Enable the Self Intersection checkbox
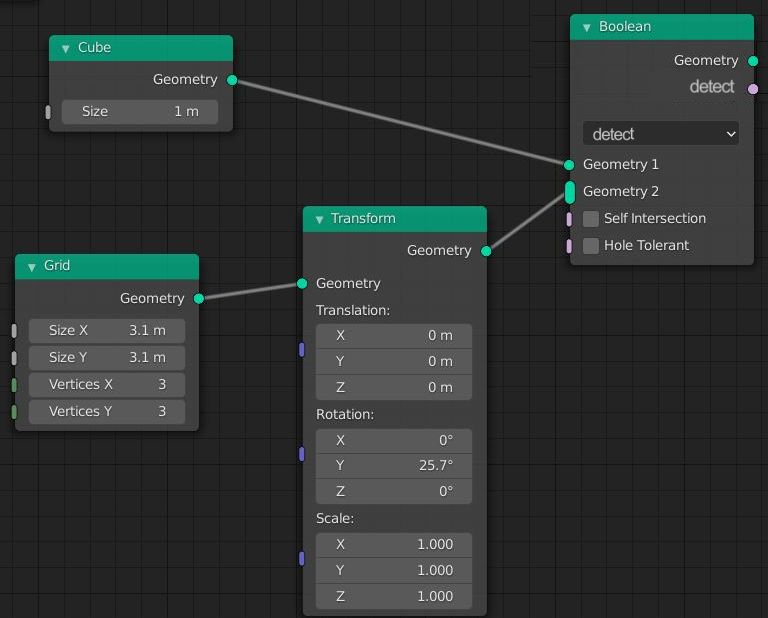The image size is (768, 618). point(591,219)
